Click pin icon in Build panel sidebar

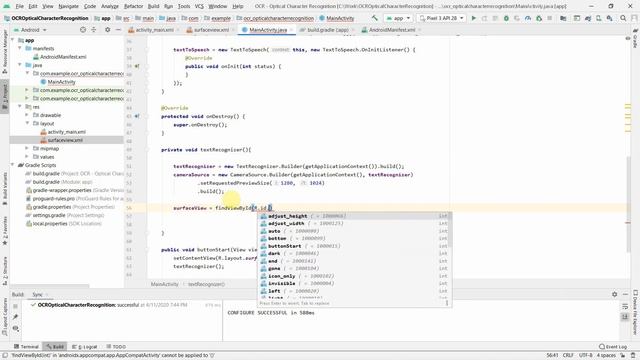pos(16,317)
